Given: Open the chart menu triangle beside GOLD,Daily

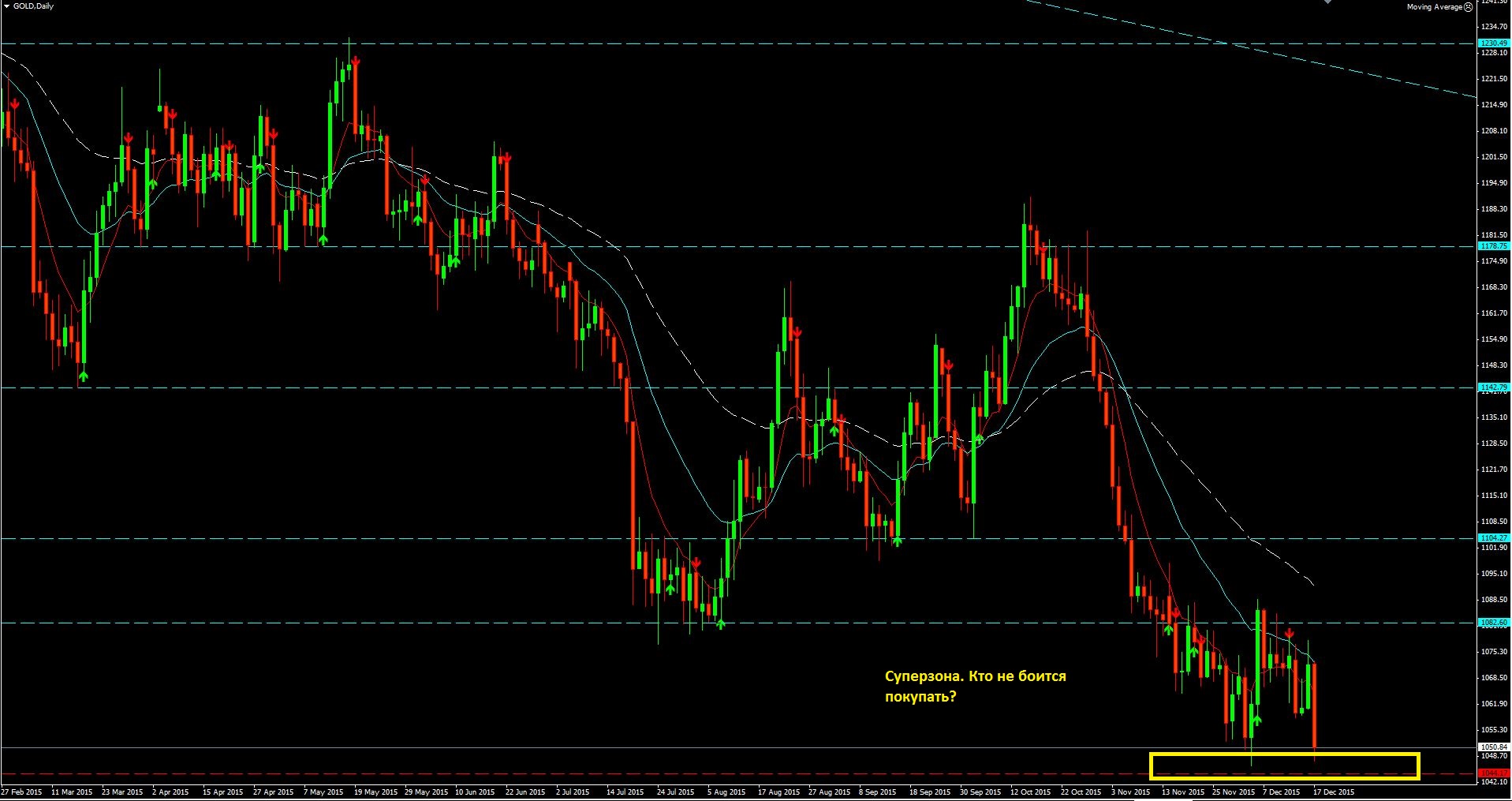Looking at the screenshot, I should tap(7, 6).
